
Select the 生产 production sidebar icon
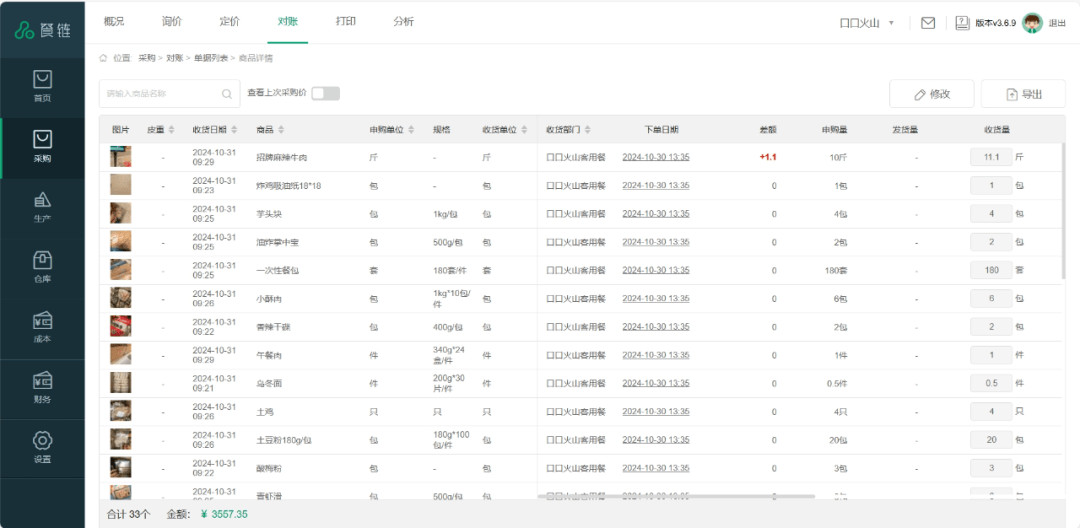coord(42,207)
